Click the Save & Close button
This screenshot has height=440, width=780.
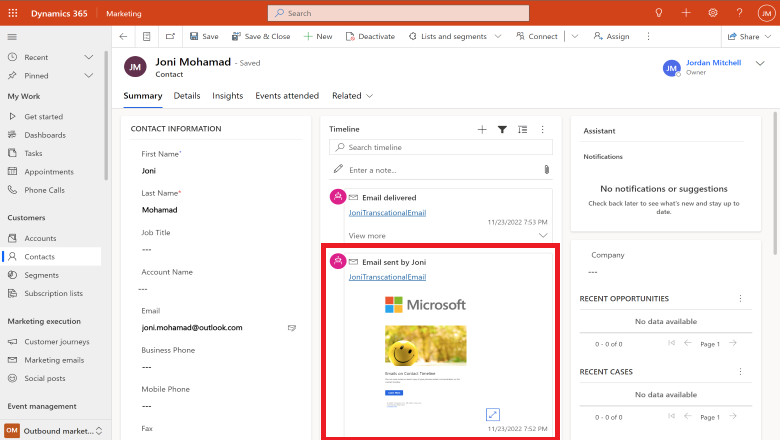click(261, 36)
